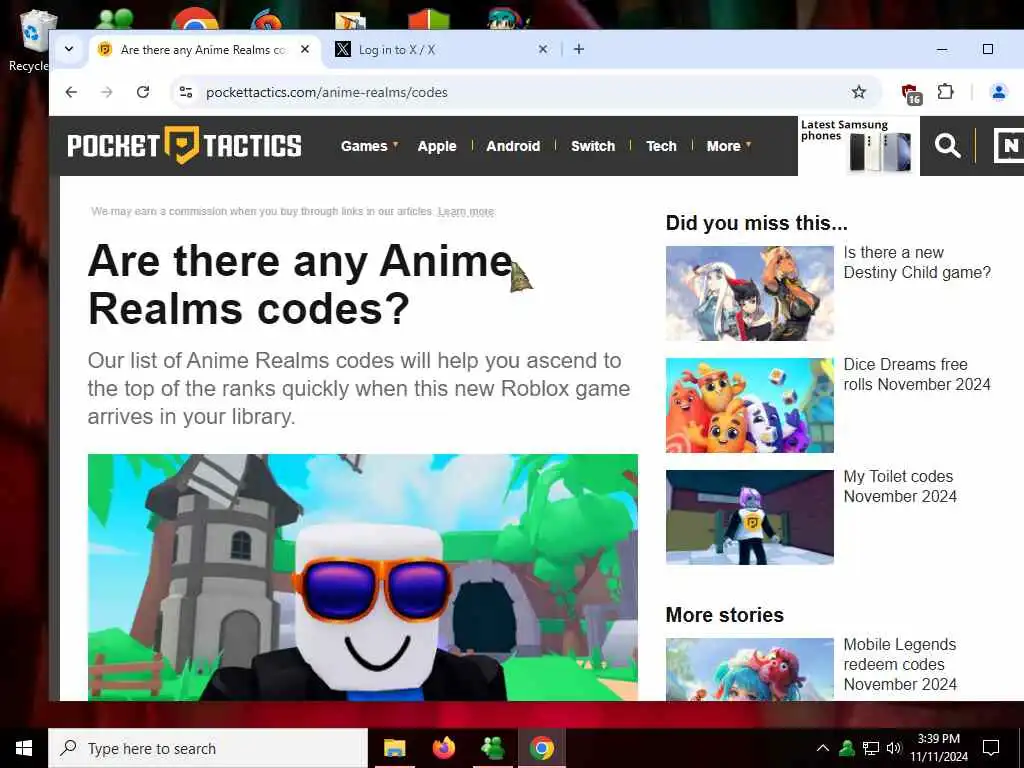The height and width of the screenshot is (768, 1024).
Task: Click the More stories heading
Action: (x=724, y=615)
